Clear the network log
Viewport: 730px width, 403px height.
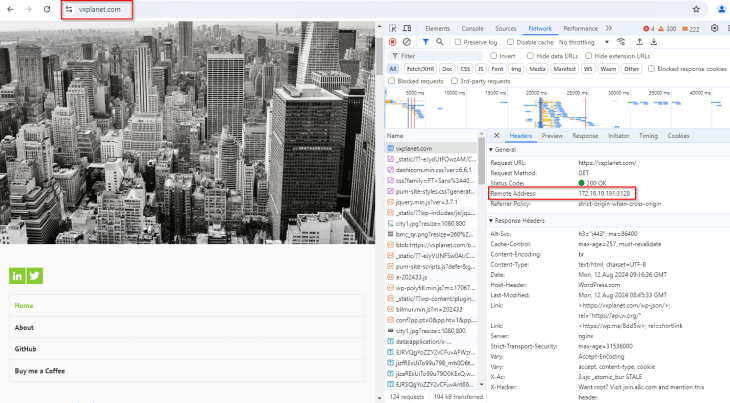pos(407,42)
